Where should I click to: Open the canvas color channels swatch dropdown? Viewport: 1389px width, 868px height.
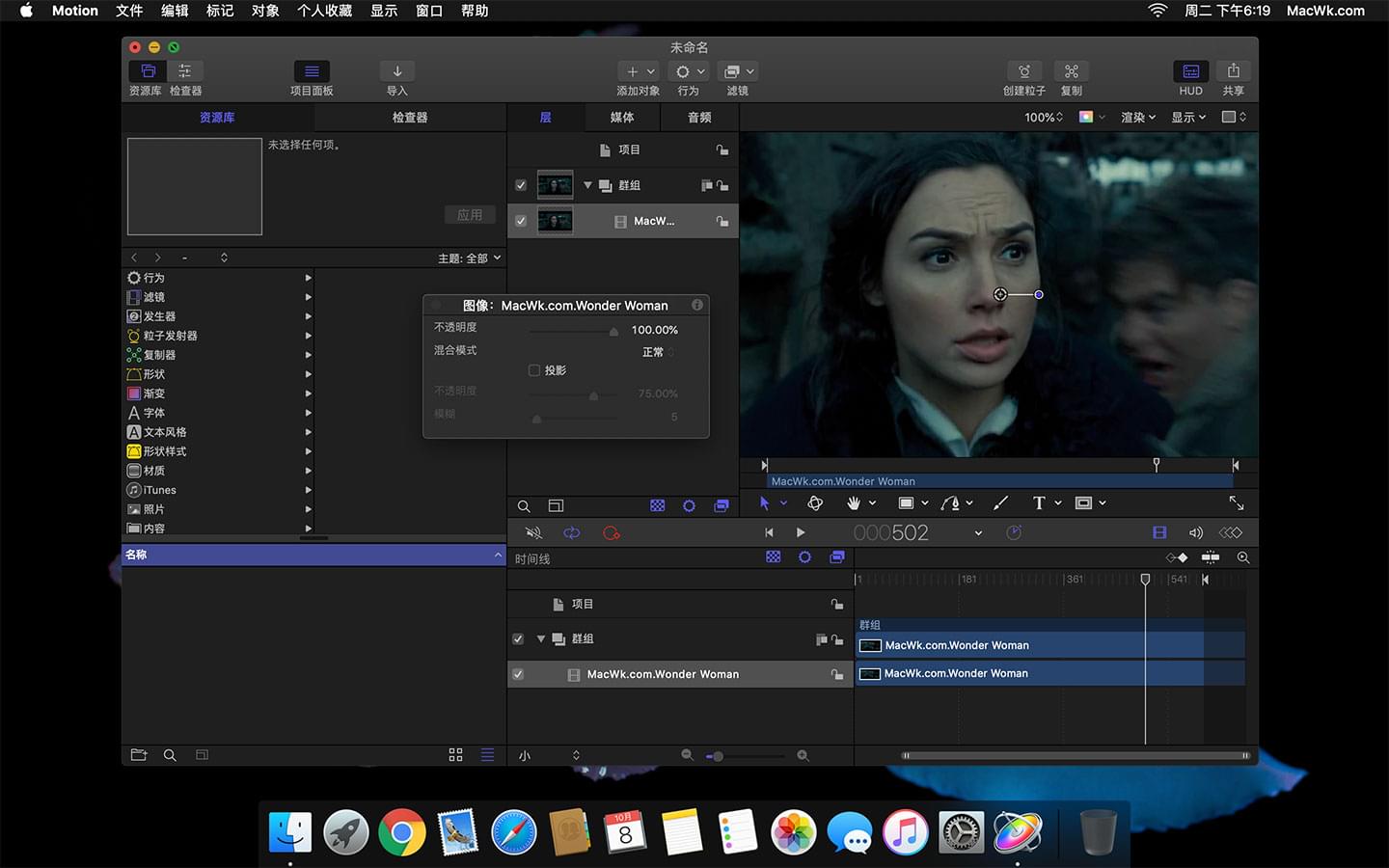point(1092,117)
